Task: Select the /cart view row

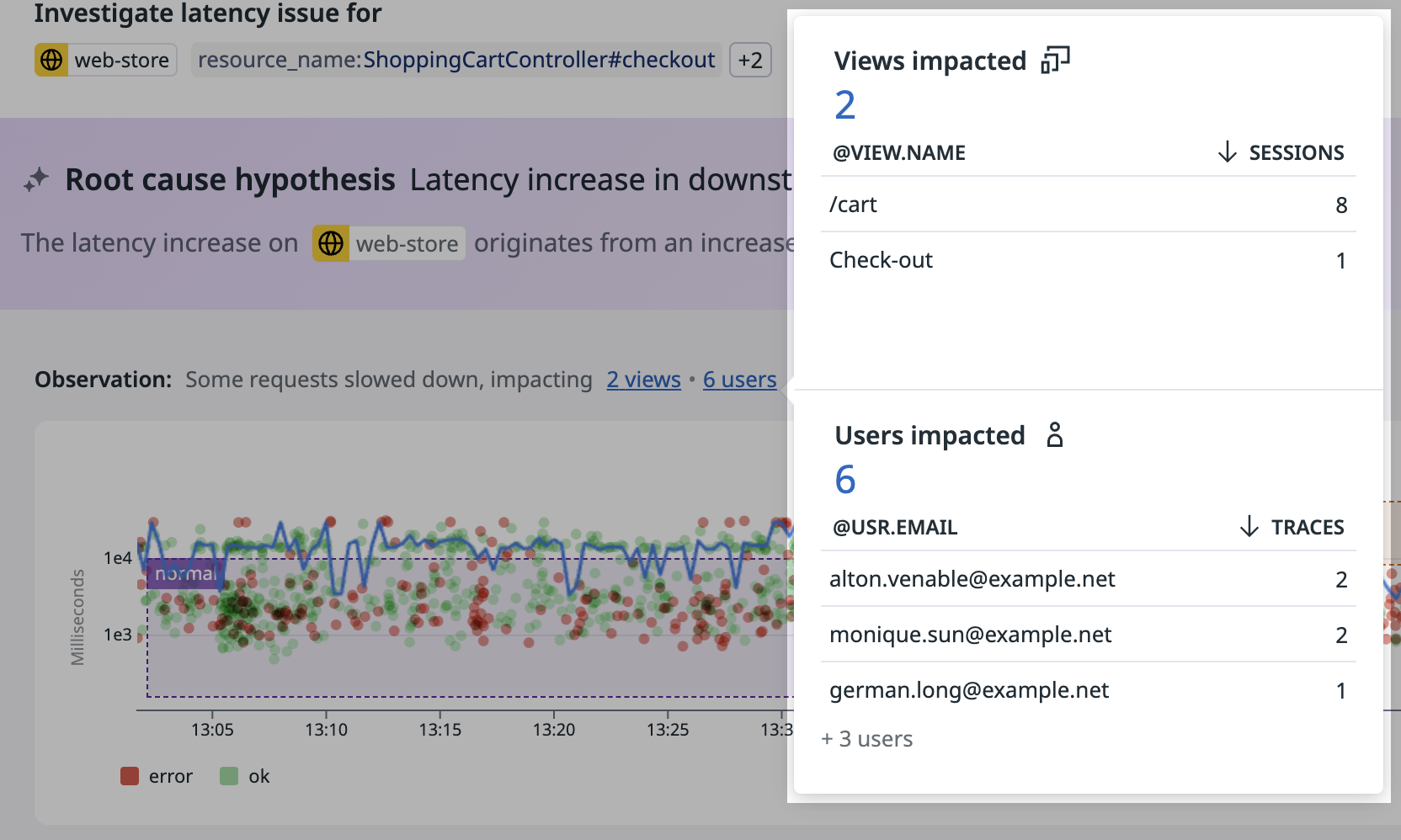Action: click(x=1088, y=205)
